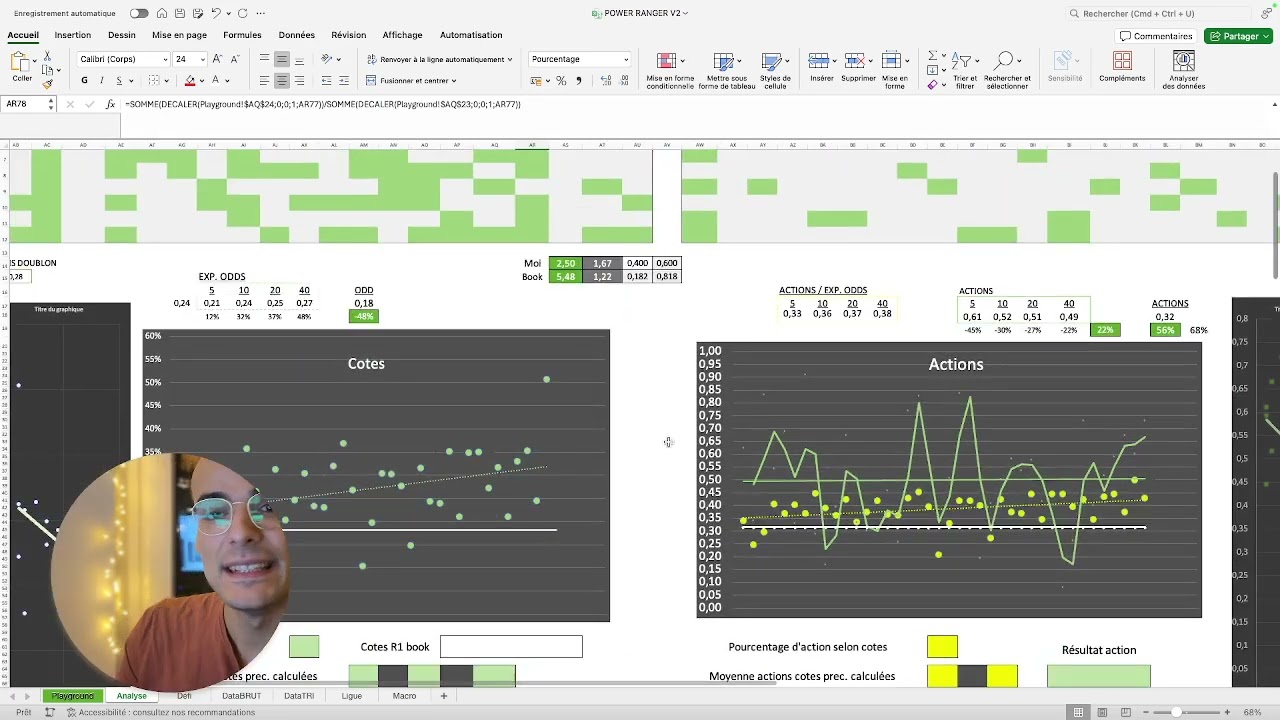Click the green Partager button
1280x720 pixels.
pos(1238,36)
